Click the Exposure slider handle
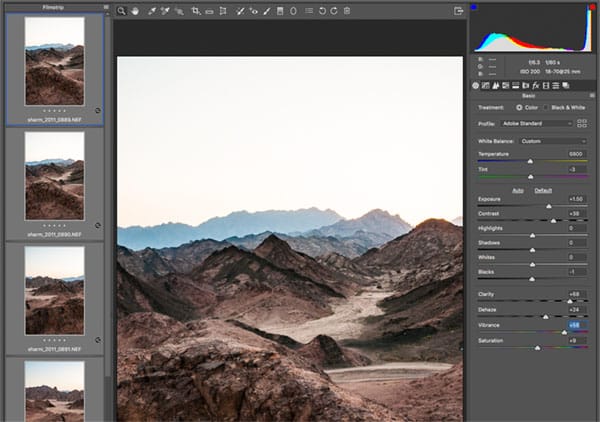The width and height of the screenshot is (600, 422). (549, 206)
